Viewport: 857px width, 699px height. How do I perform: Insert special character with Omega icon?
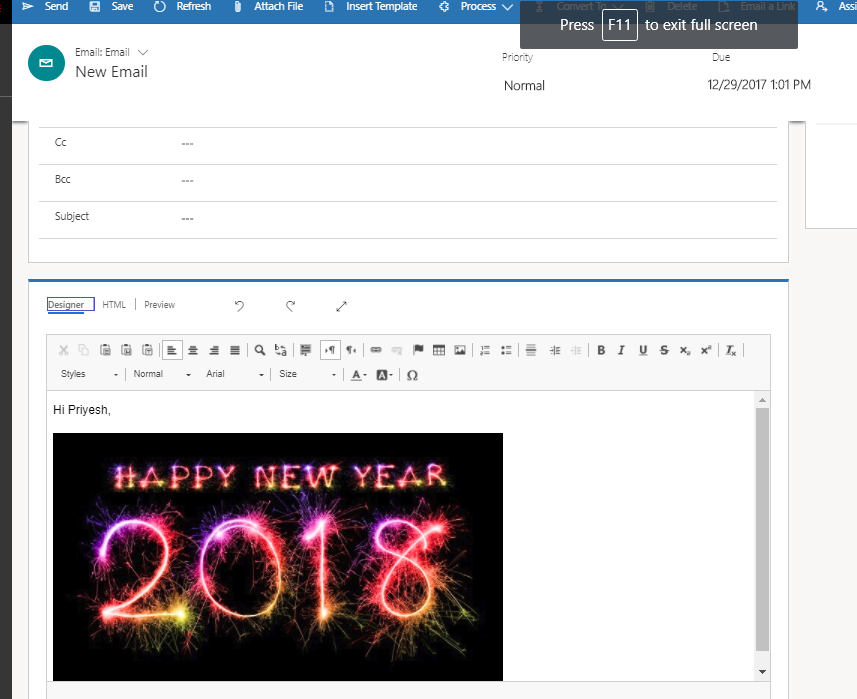click(412, 375)
